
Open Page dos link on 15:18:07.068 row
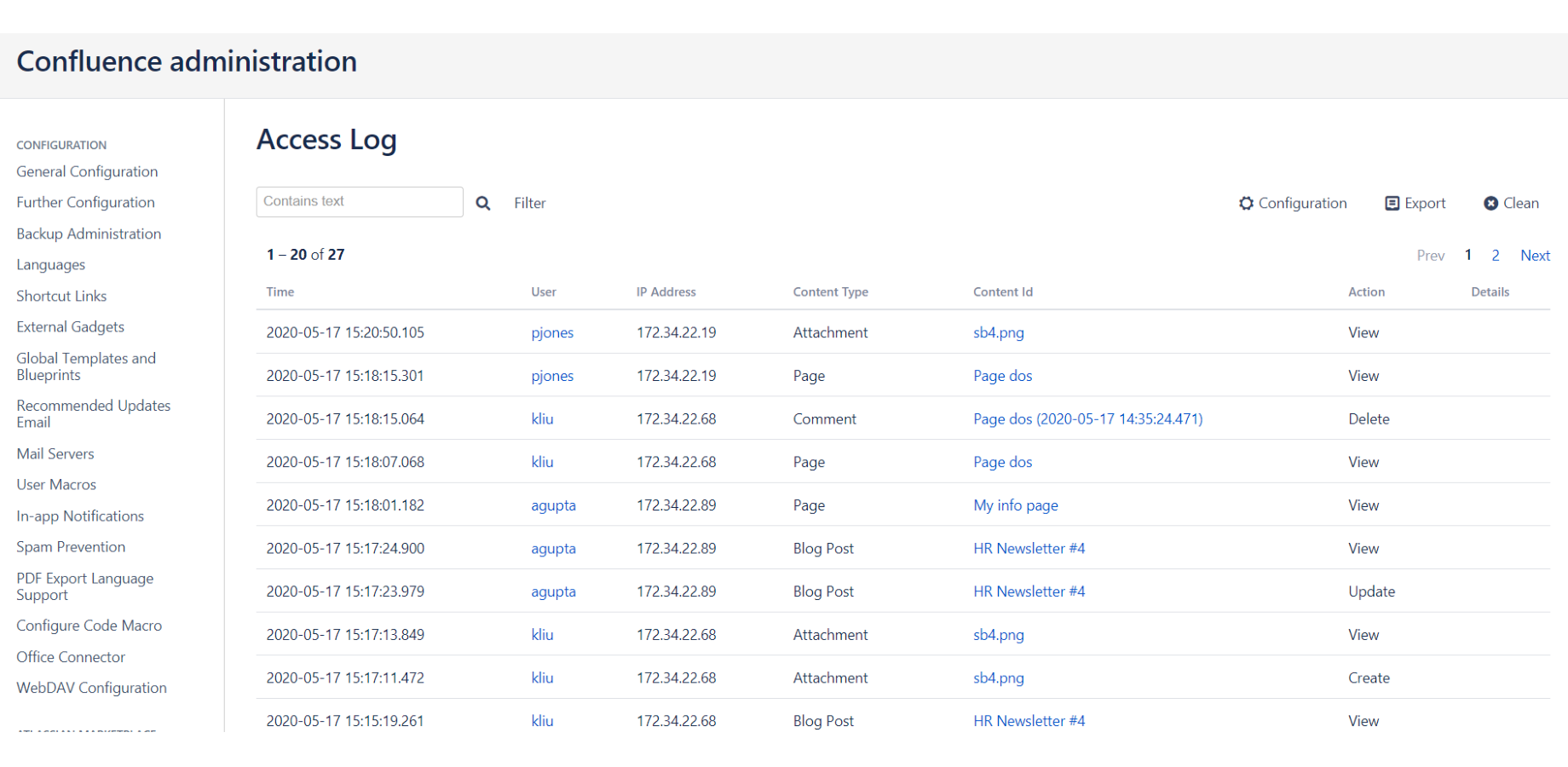point(1002,462)
